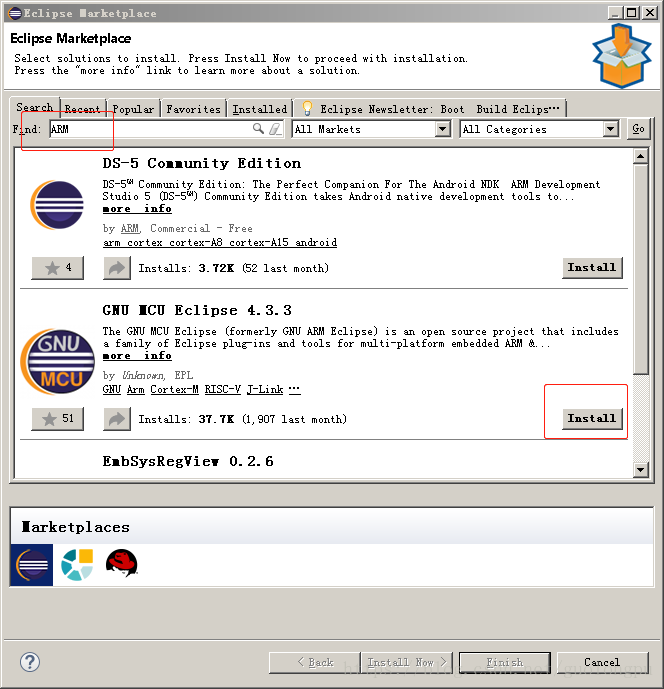
Task: Open the ARM provider link
Action: click(x=130, y=228)
